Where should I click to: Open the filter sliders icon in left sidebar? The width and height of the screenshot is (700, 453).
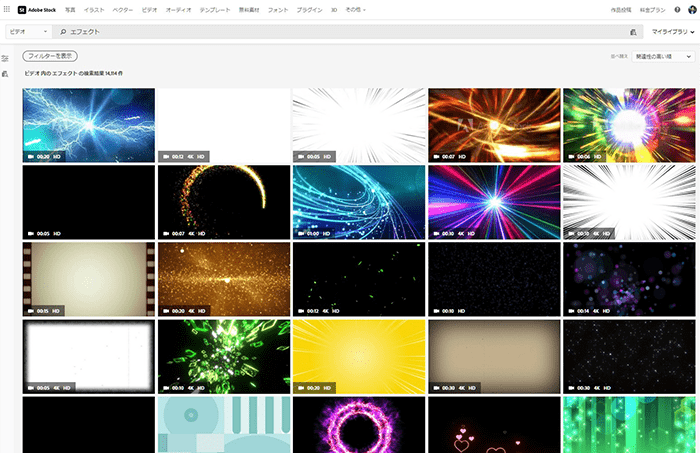coord(6,59)
